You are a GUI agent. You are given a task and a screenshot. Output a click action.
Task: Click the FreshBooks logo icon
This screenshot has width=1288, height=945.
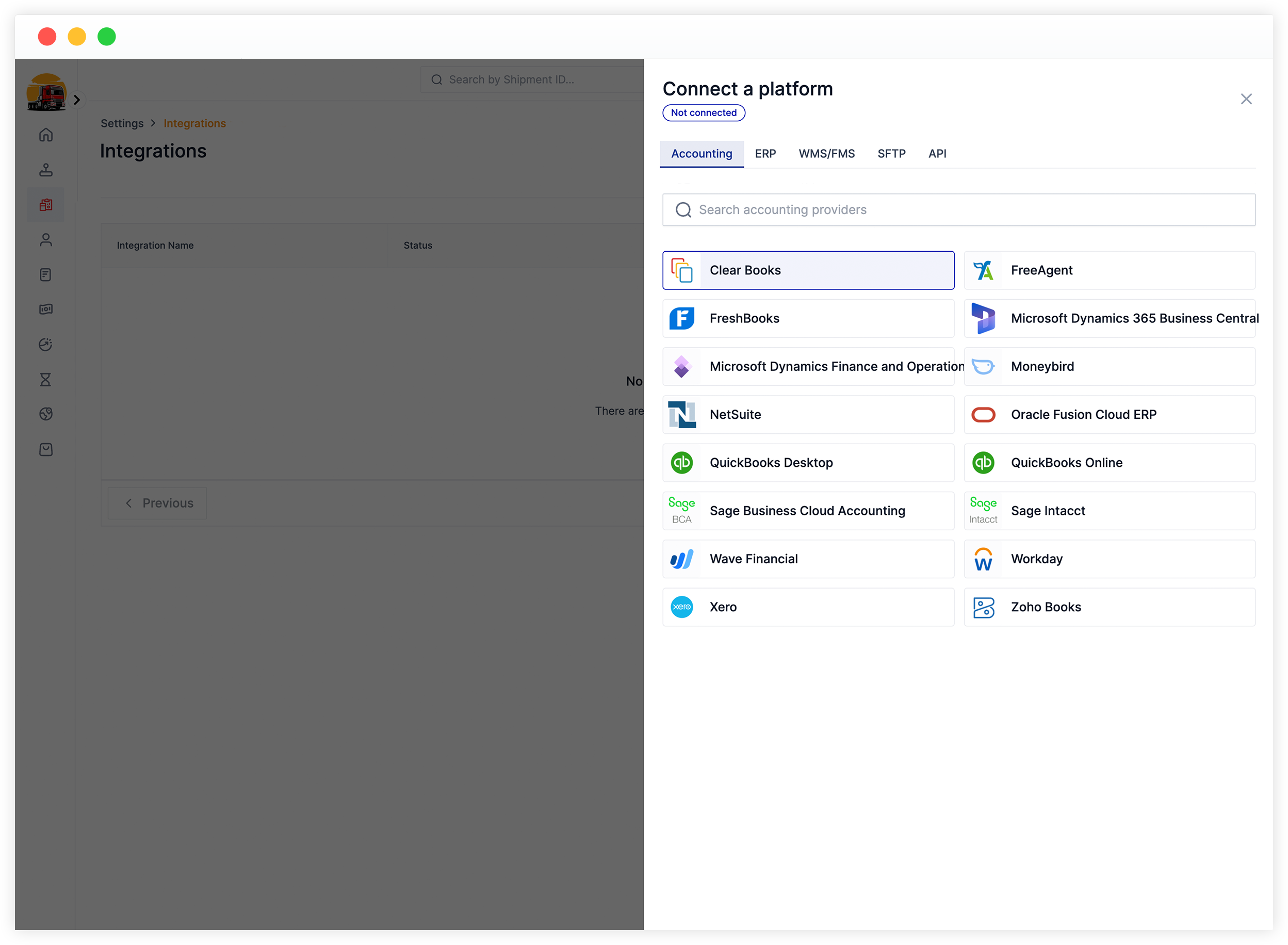point(682,319)
